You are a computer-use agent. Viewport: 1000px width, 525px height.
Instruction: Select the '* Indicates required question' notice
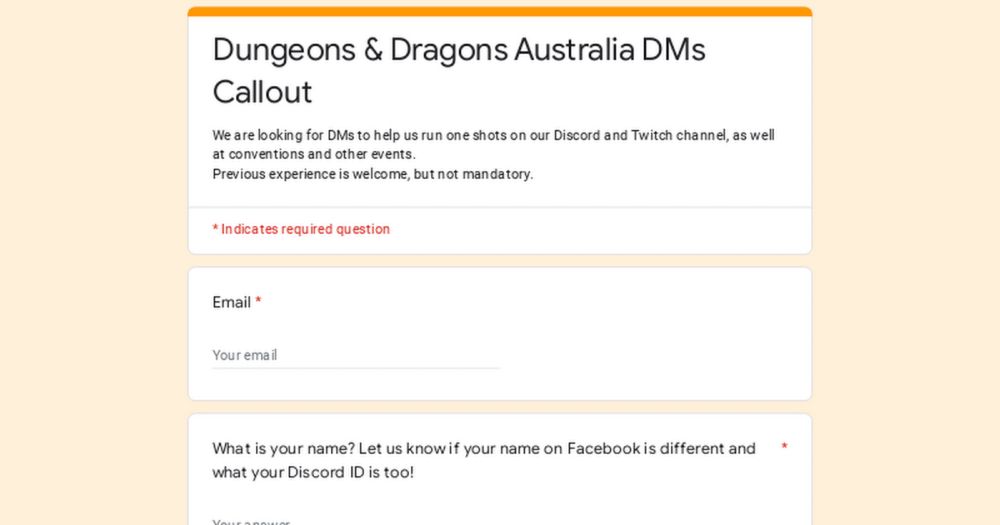coord(301,229)
